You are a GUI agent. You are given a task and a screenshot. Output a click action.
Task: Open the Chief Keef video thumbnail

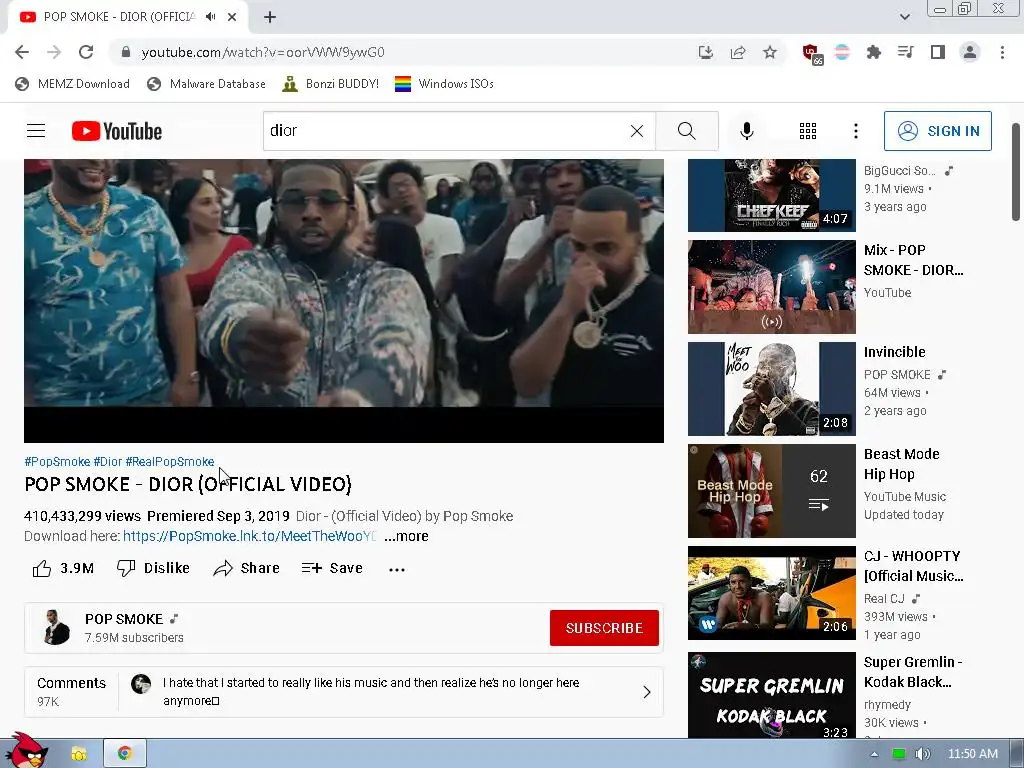[771, 195]
